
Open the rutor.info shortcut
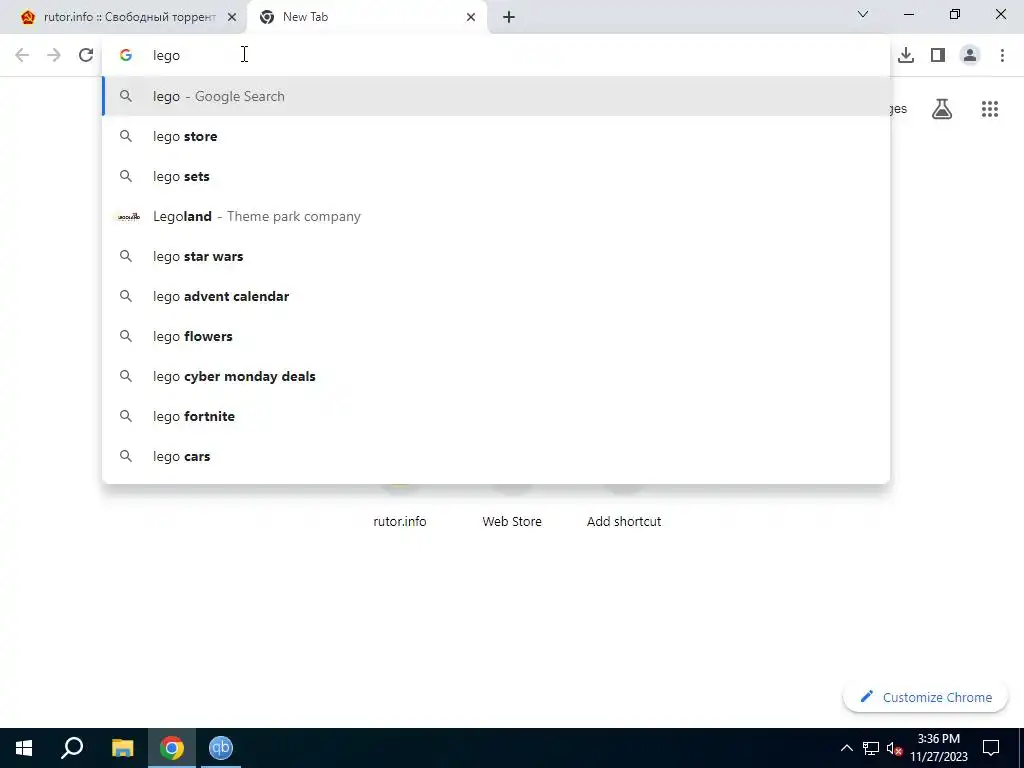point(400,521)
